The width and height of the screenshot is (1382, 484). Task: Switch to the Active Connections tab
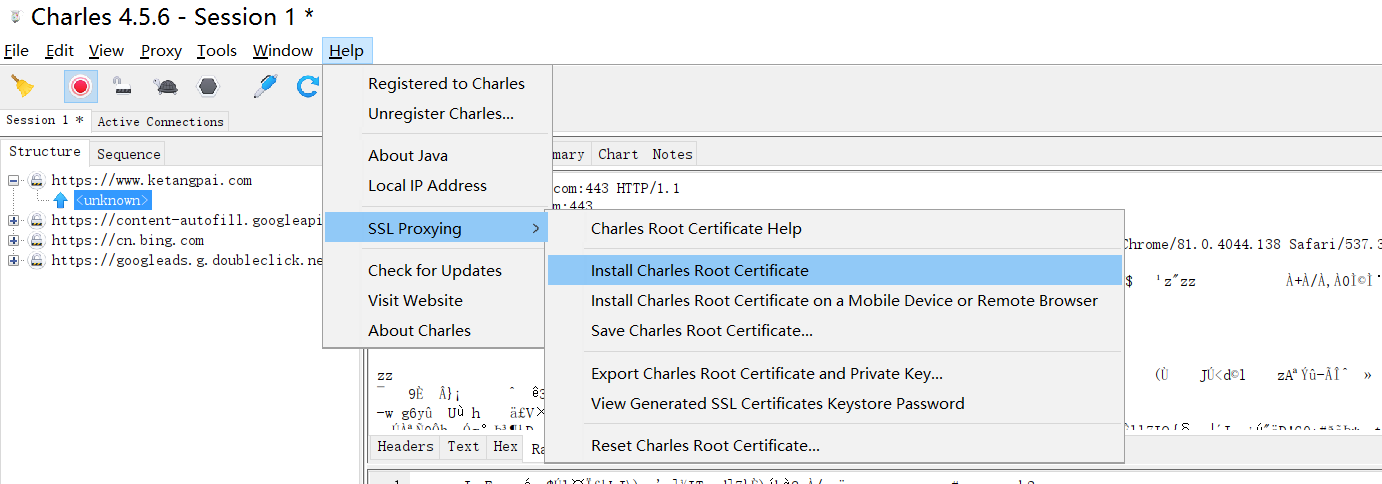coord(160,121)
